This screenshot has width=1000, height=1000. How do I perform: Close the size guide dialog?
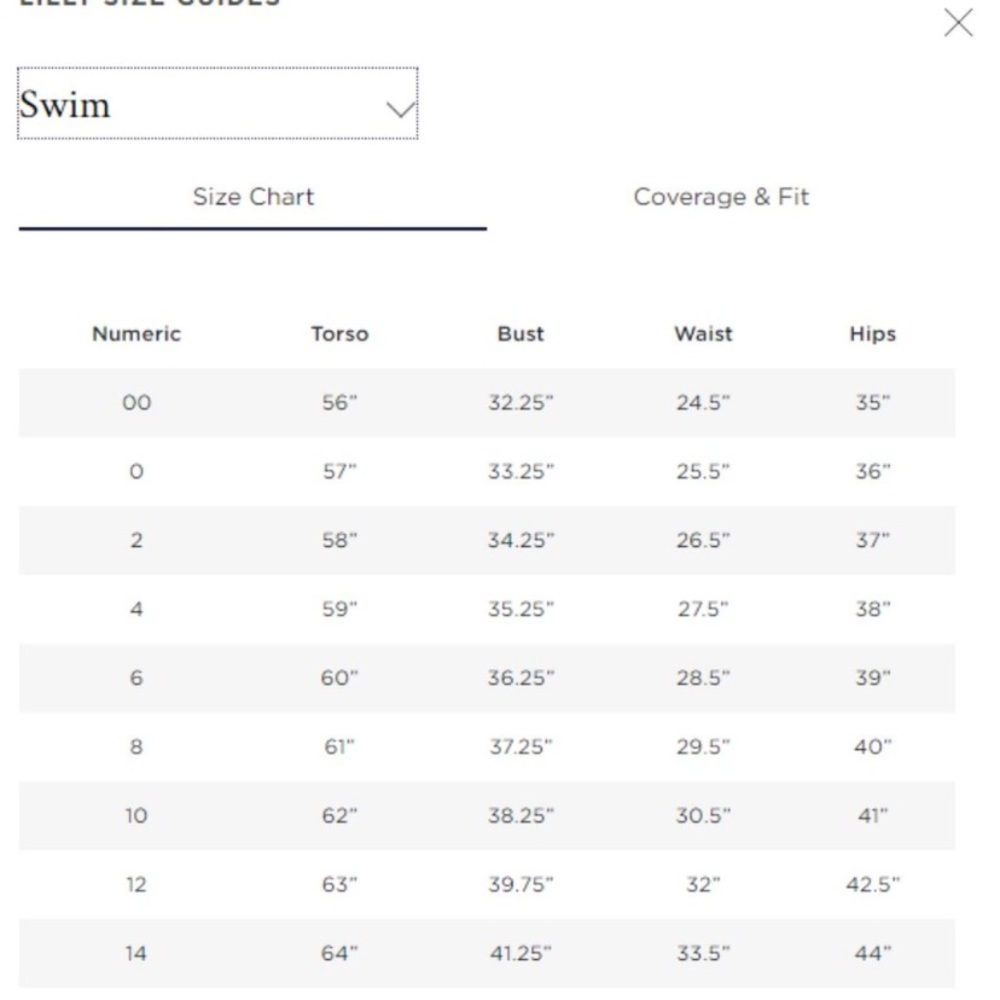click(x=957, y=24)
